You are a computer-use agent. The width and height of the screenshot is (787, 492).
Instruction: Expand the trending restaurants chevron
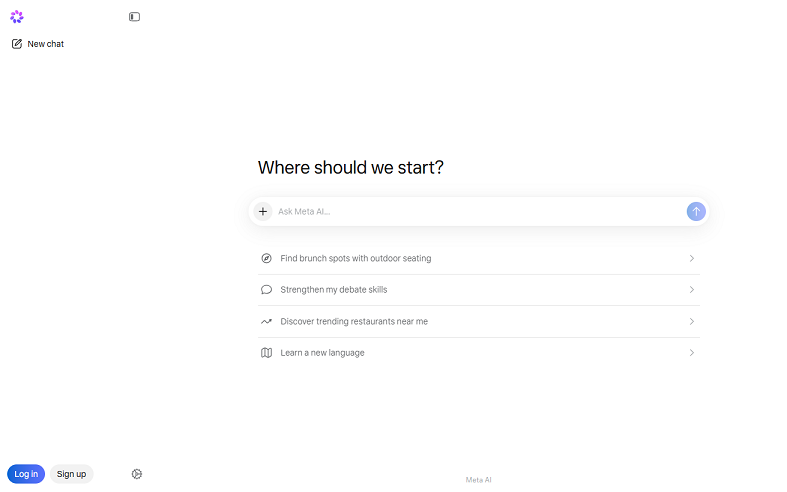tap(692, 321)
